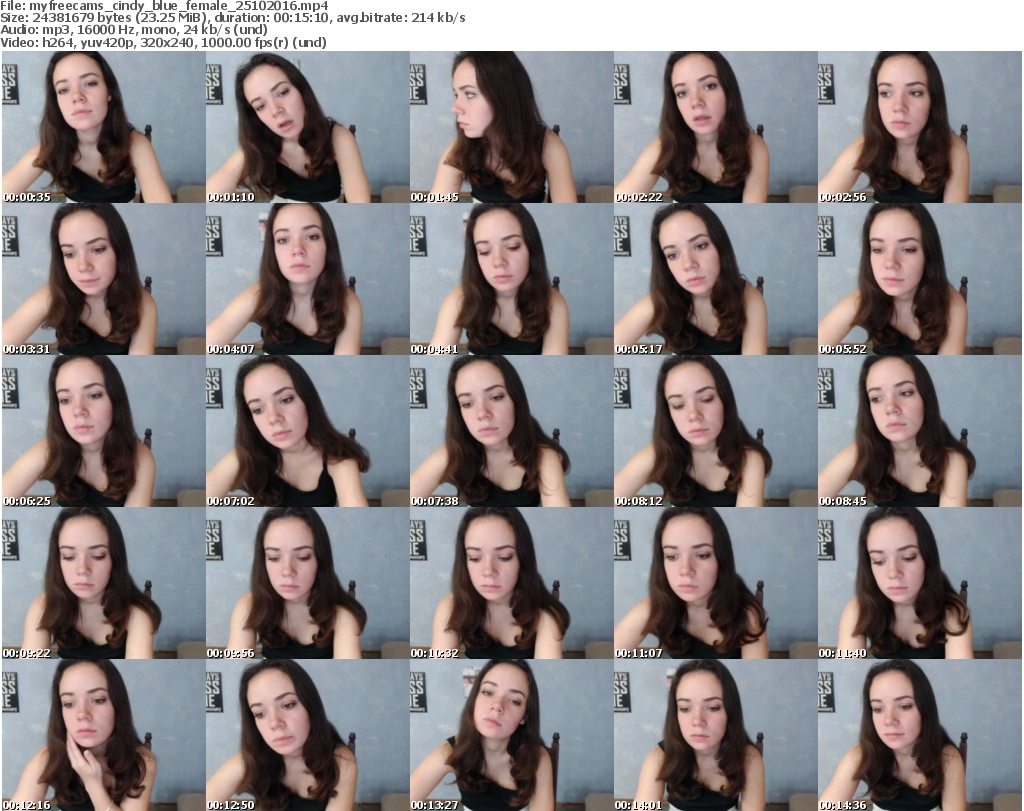The height and width of the screenshot is (811, 1024).
Task: Select the 00:07:38 preview frame
Action: (x=511, y=431)
